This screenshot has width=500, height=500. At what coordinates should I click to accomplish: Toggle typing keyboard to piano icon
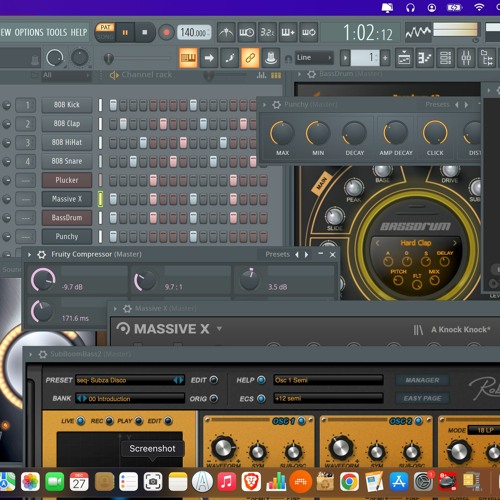click(188, 58)
